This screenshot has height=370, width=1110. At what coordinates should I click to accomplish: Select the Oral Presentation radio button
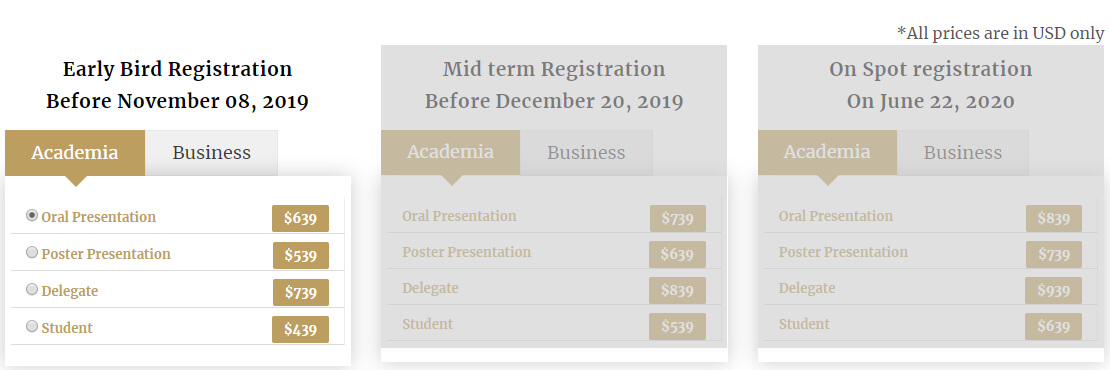[x=32, y=215]
